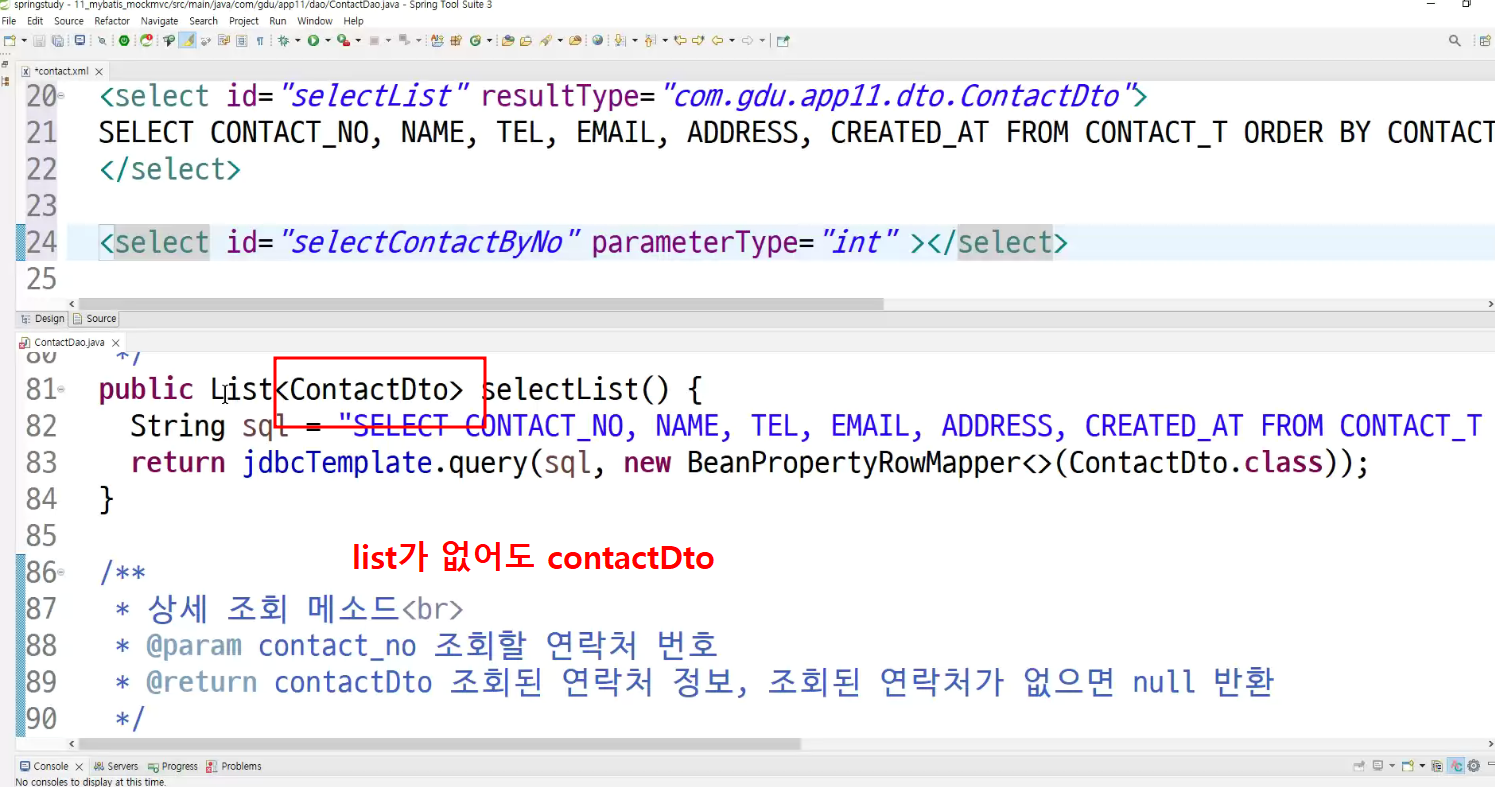
Task: Click the green Boot Dashboard power icon
Action: click(x=124, y=41)
